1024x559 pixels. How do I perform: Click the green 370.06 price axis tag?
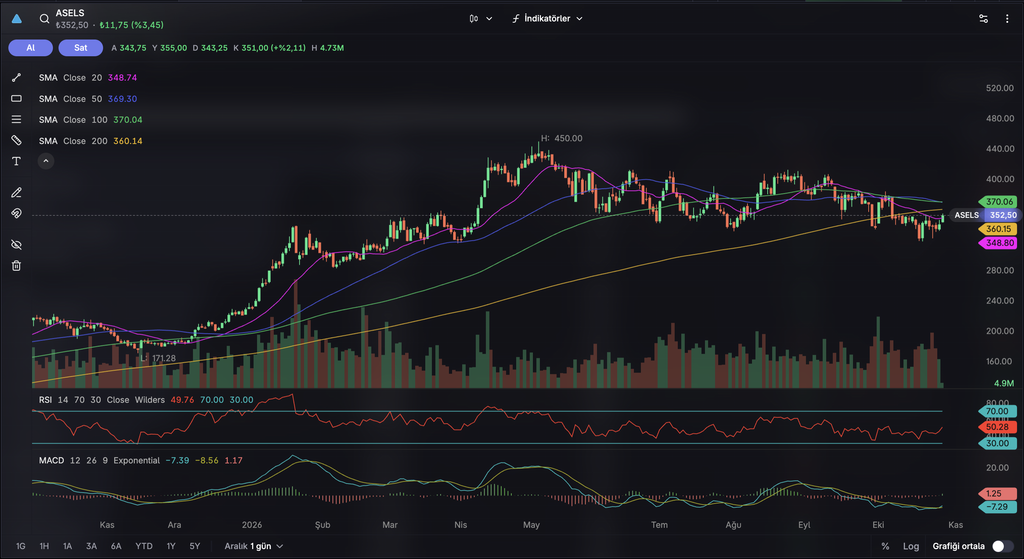999,202
